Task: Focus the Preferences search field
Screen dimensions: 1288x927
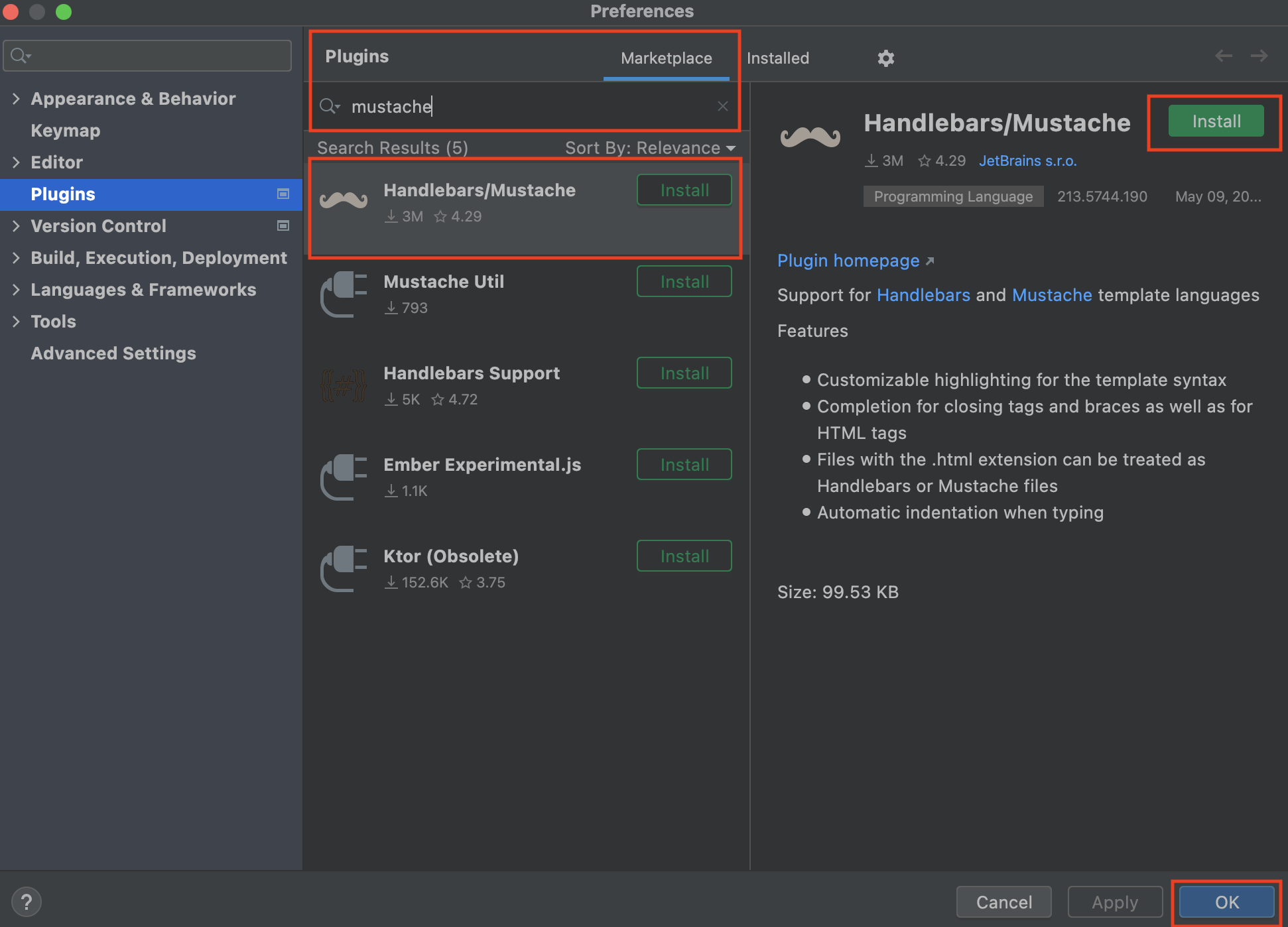Action: [x=147, y=56]
